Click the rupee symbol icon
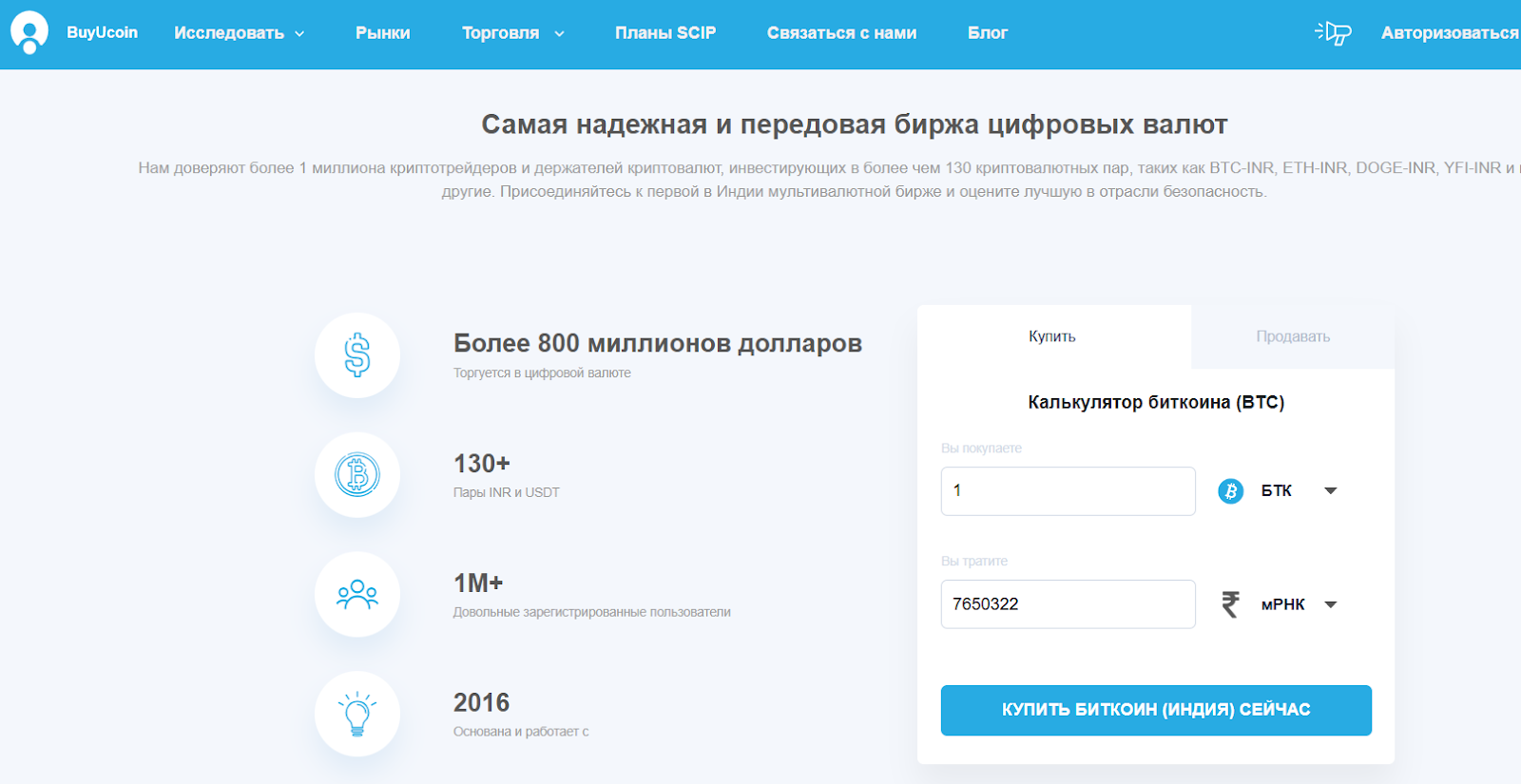The height and width of the screenshot is (784, 1521). [x=1231, y=604]
